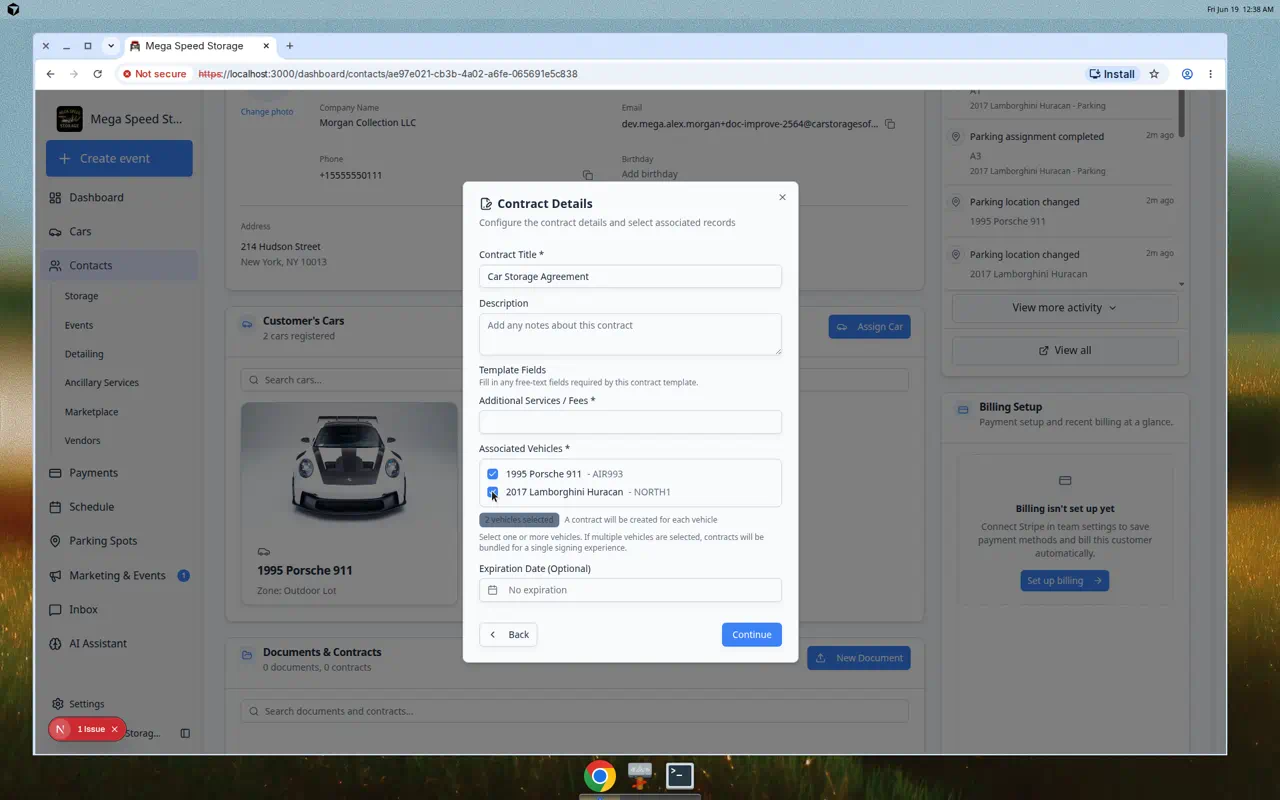Copy the email address with the copy icon
The height and width of the screenshot is (800, 1280).
[890, 124]
